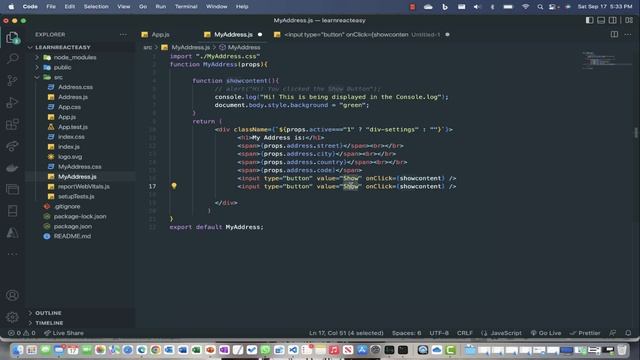This screenshot has width=640, height=360.
Task: Split the editor right
Action: pyautogui.click(x=614, y=34)
